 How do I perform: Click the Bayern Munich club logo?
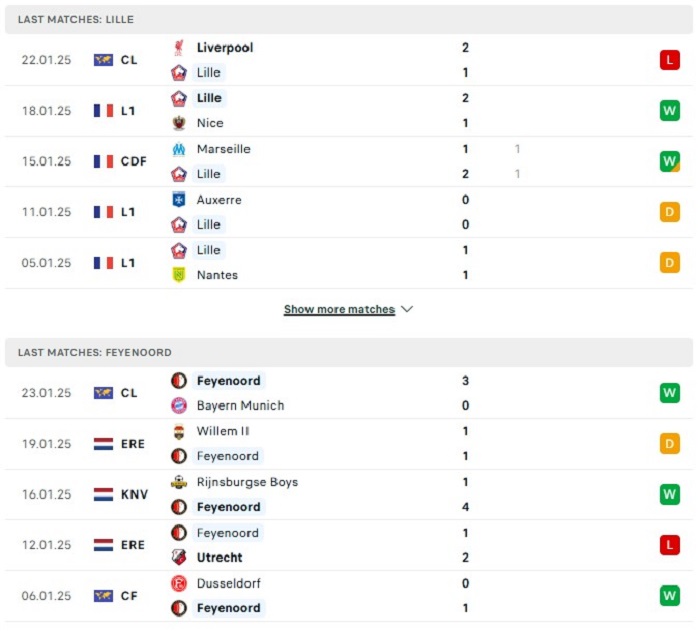(179, 405)
